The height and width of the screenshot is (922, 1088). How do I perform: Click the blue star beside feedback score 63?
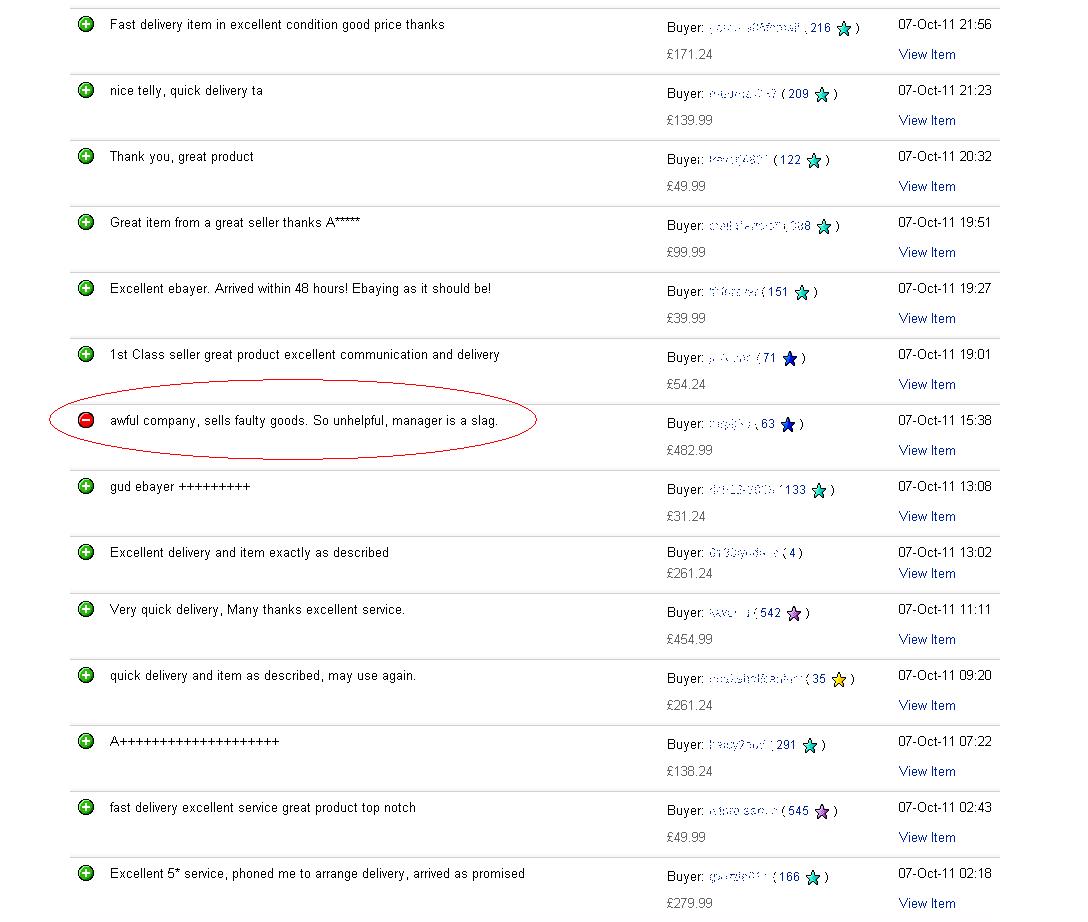pos(788,424)
